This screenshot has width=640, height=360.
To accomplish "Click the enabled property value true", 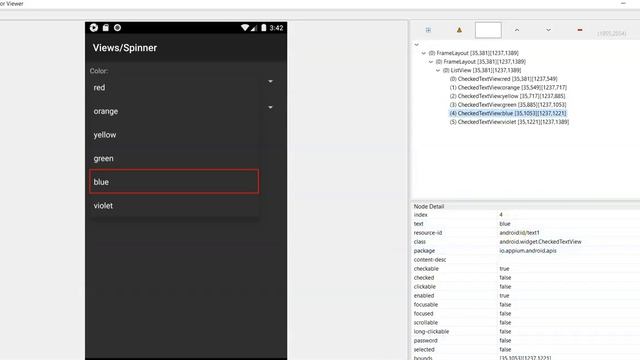I will point(504,296).
